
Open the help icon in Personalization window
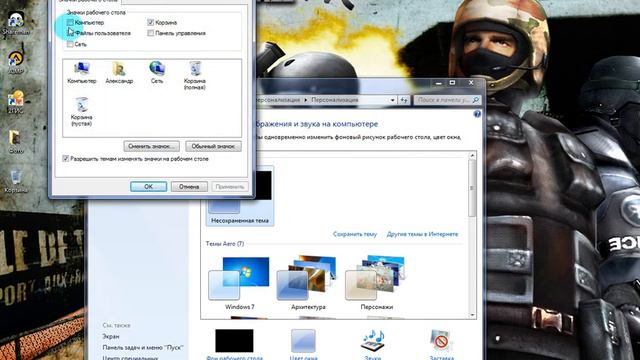(477, 114)
